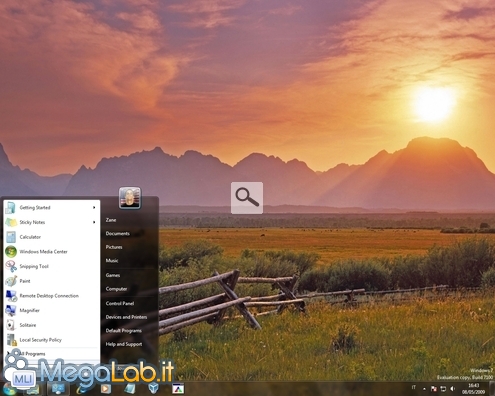Click the volume speaker tray icon
The width and height of the screenshot is (495, 396).
pyautogui.click(x=453, y=389)
